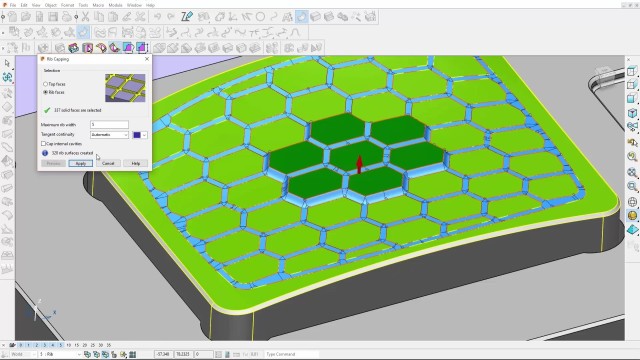Select the annotation pen icon in toolbar
Viewport: 640px width, 360px height.
coord(187,17)
